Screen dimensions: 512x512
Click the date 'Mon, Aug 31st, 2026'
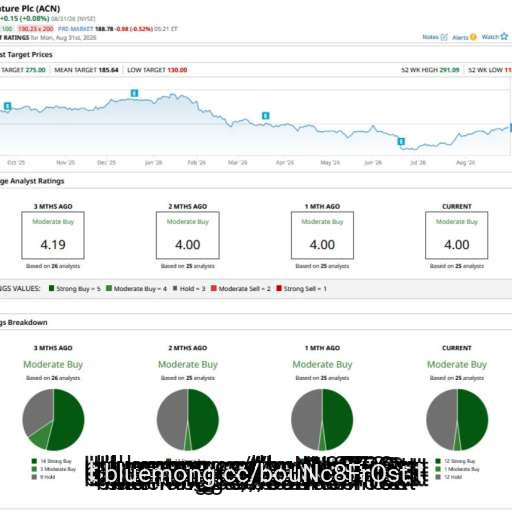click(x=68, y=38)
